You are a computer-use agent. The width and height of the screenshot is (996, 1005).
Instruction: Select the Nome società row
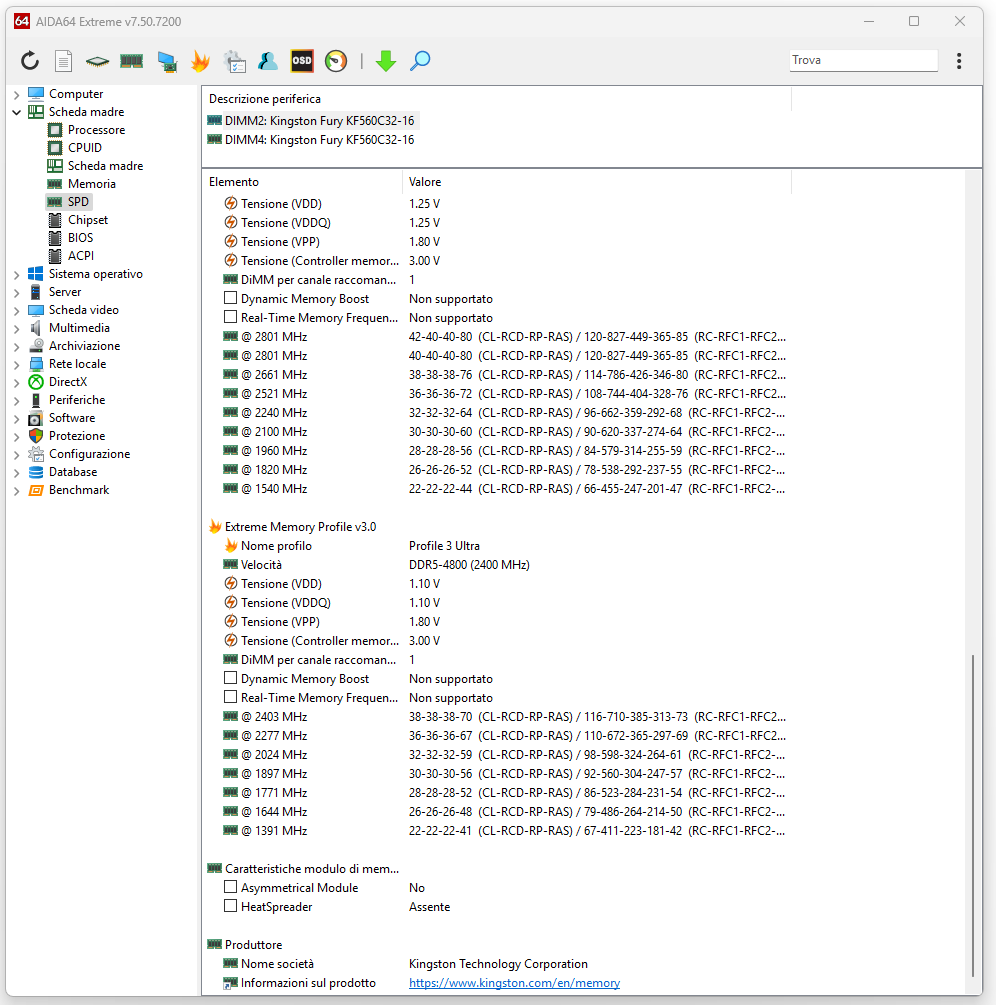point(497,964)
